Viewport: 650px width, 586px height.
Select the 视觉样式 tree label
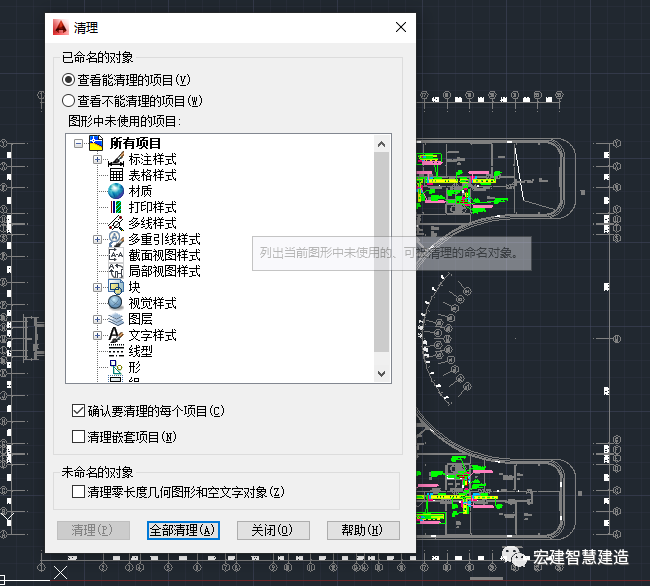(x=153, y=303)
